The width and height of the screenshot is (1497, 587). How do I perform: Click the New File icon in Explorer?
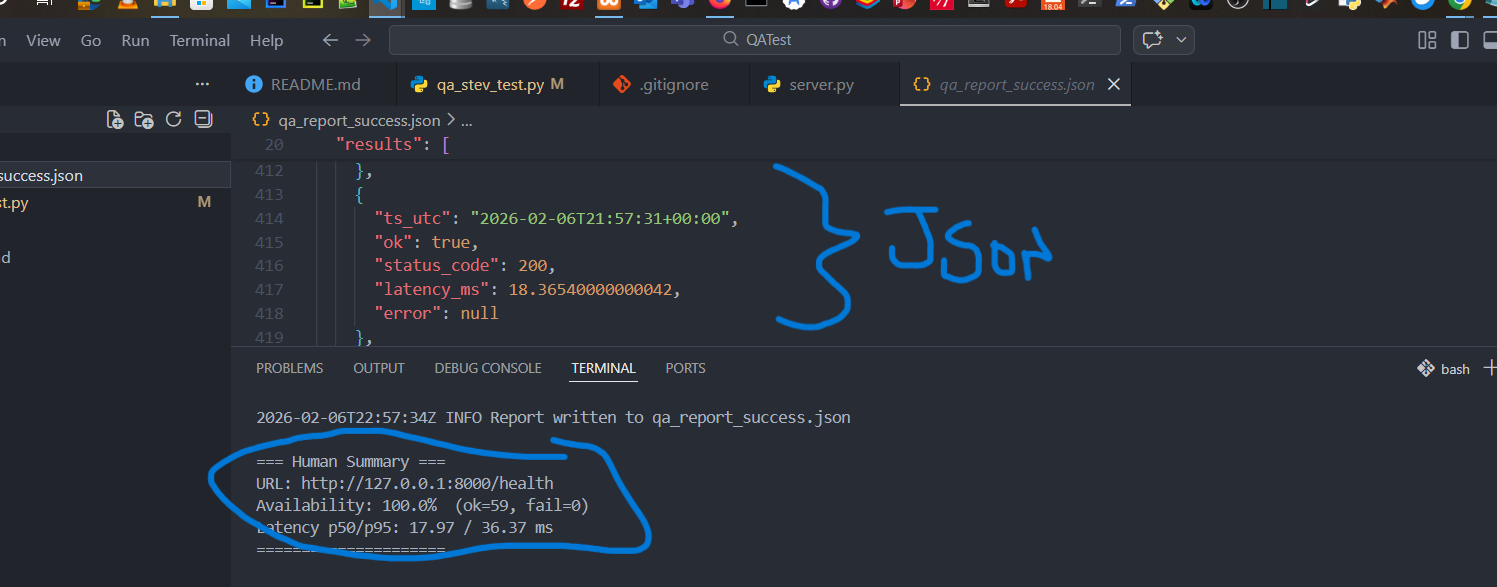point(115,120)
